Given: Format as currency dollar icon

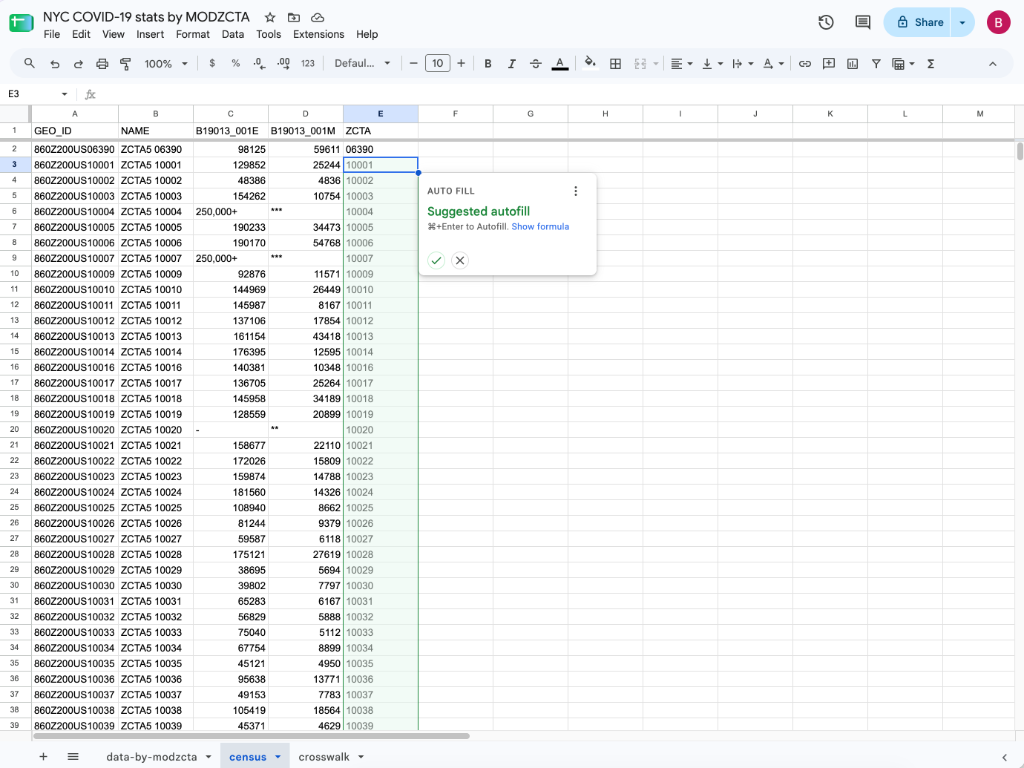Looking at the screenshot, I should [x=212, y=63].
